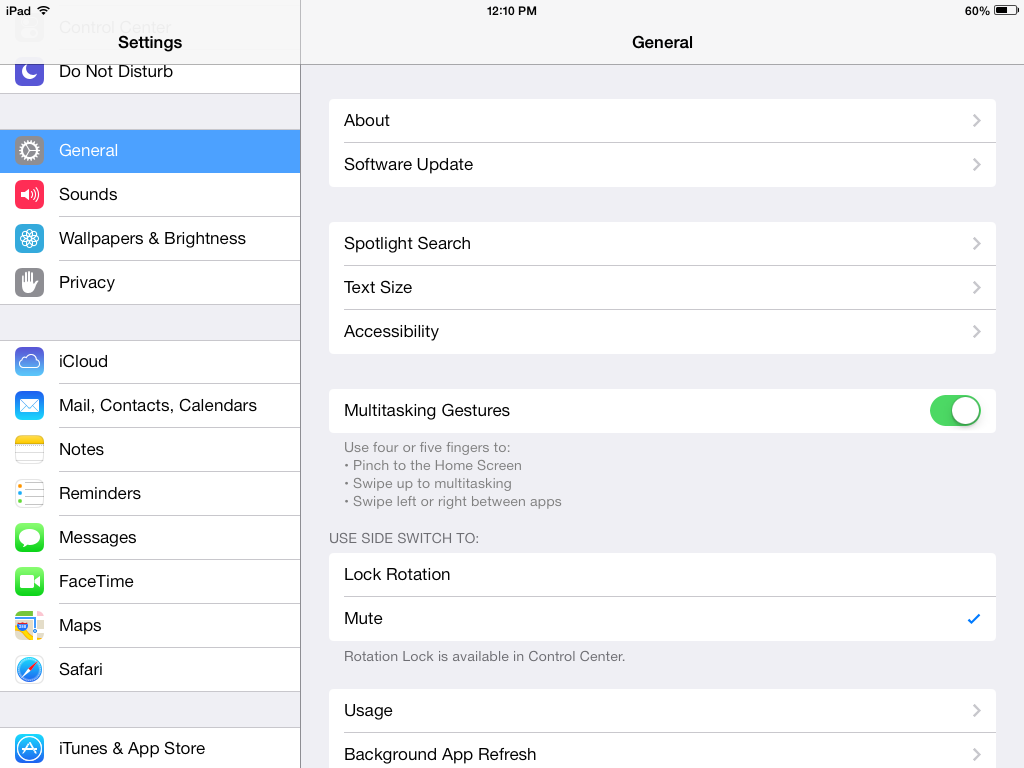Select the checked Mute option

662,618
